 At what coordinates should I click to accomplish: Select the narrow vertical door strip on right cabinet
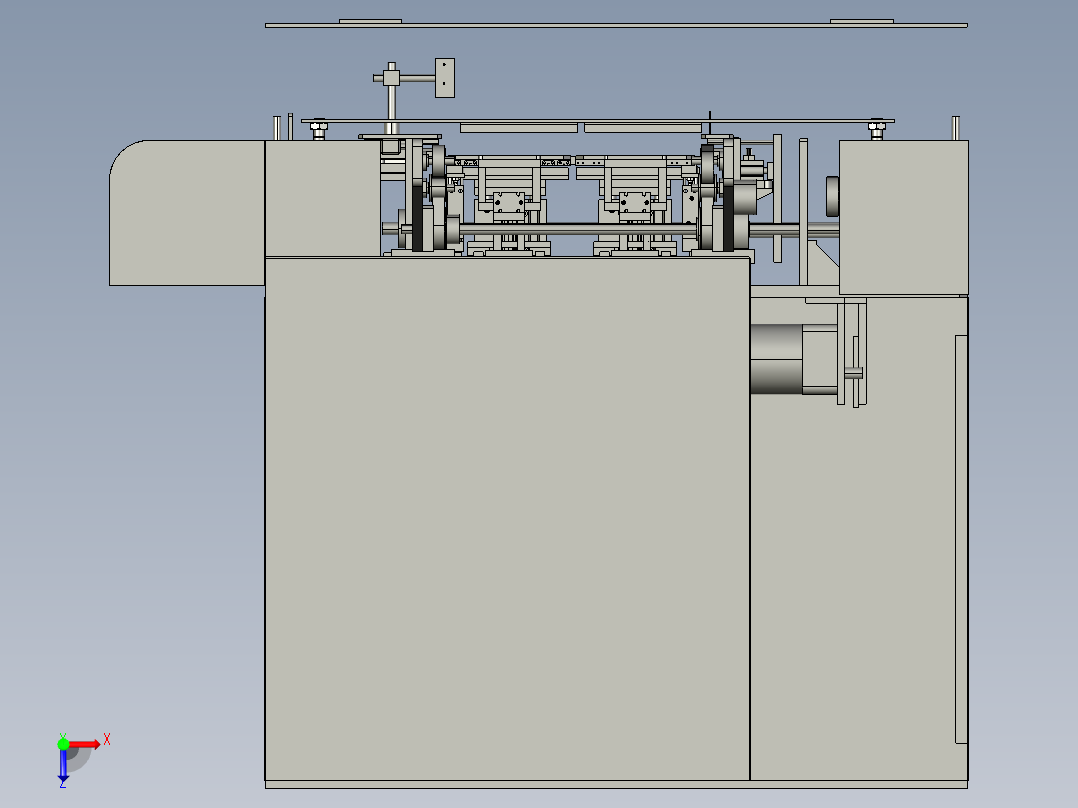pos(961,540)
